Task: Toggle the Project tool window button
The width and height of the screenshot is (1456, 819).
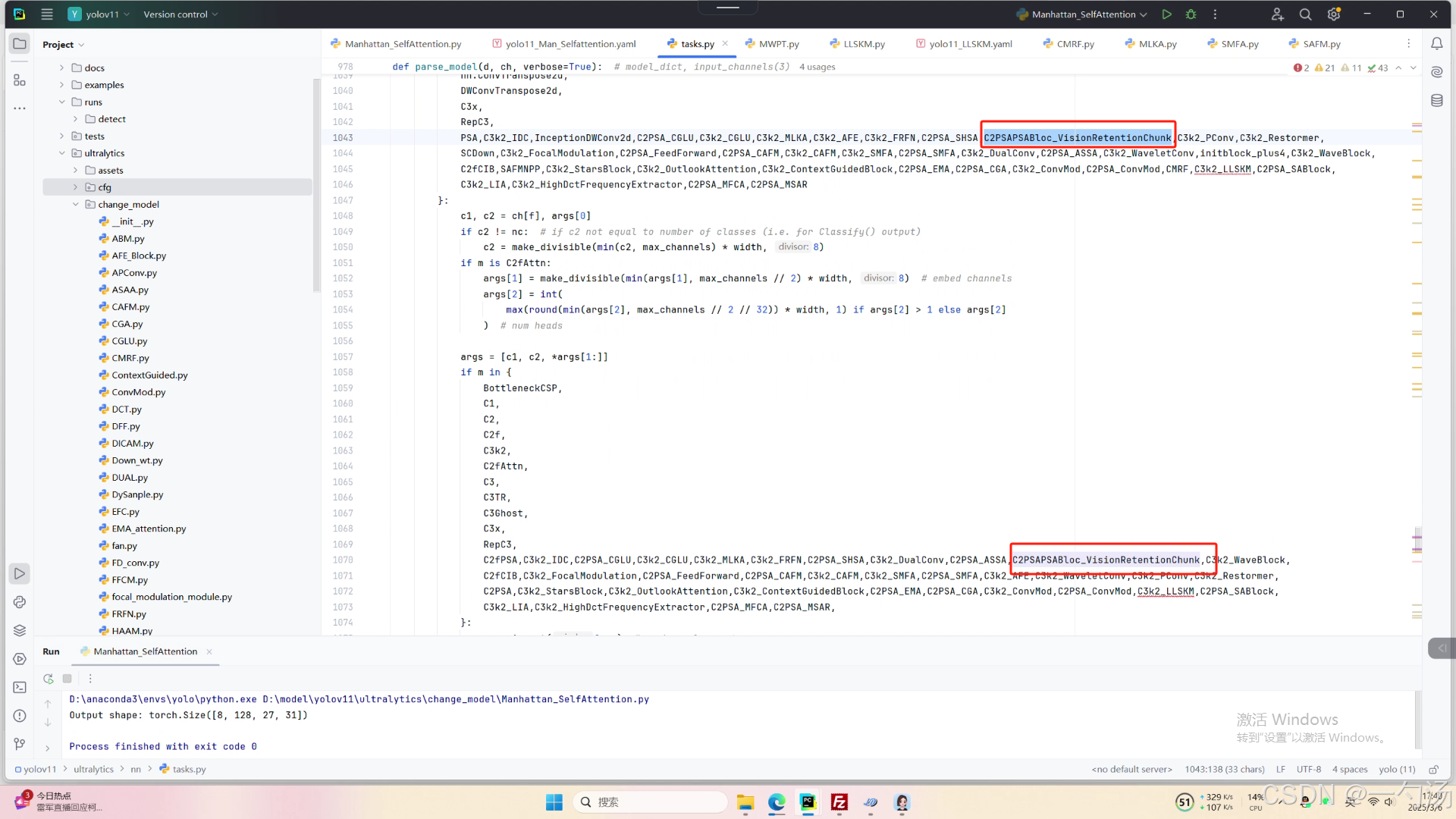Action: click(x=20, y=44)
